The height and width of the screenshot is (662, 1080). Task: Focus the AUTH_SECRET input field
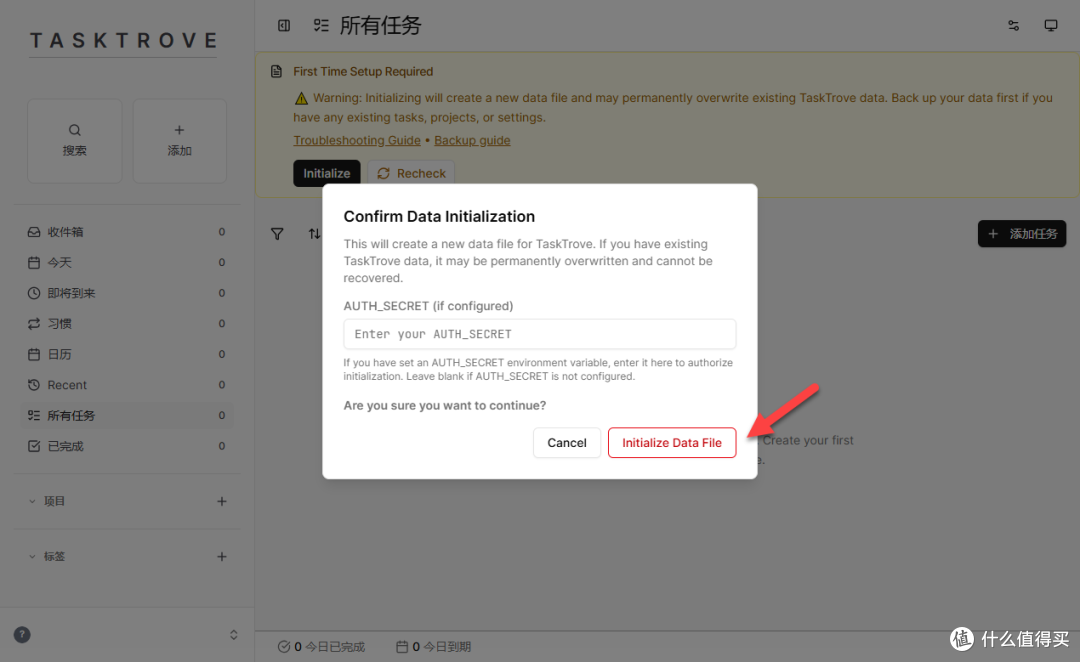[539, 334]
